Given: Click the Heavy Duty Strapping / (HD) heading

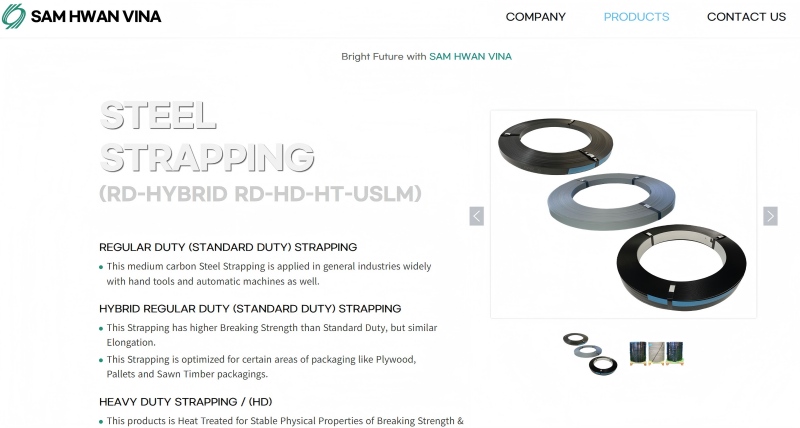Looking at the screenshot, I should (186, 402).
